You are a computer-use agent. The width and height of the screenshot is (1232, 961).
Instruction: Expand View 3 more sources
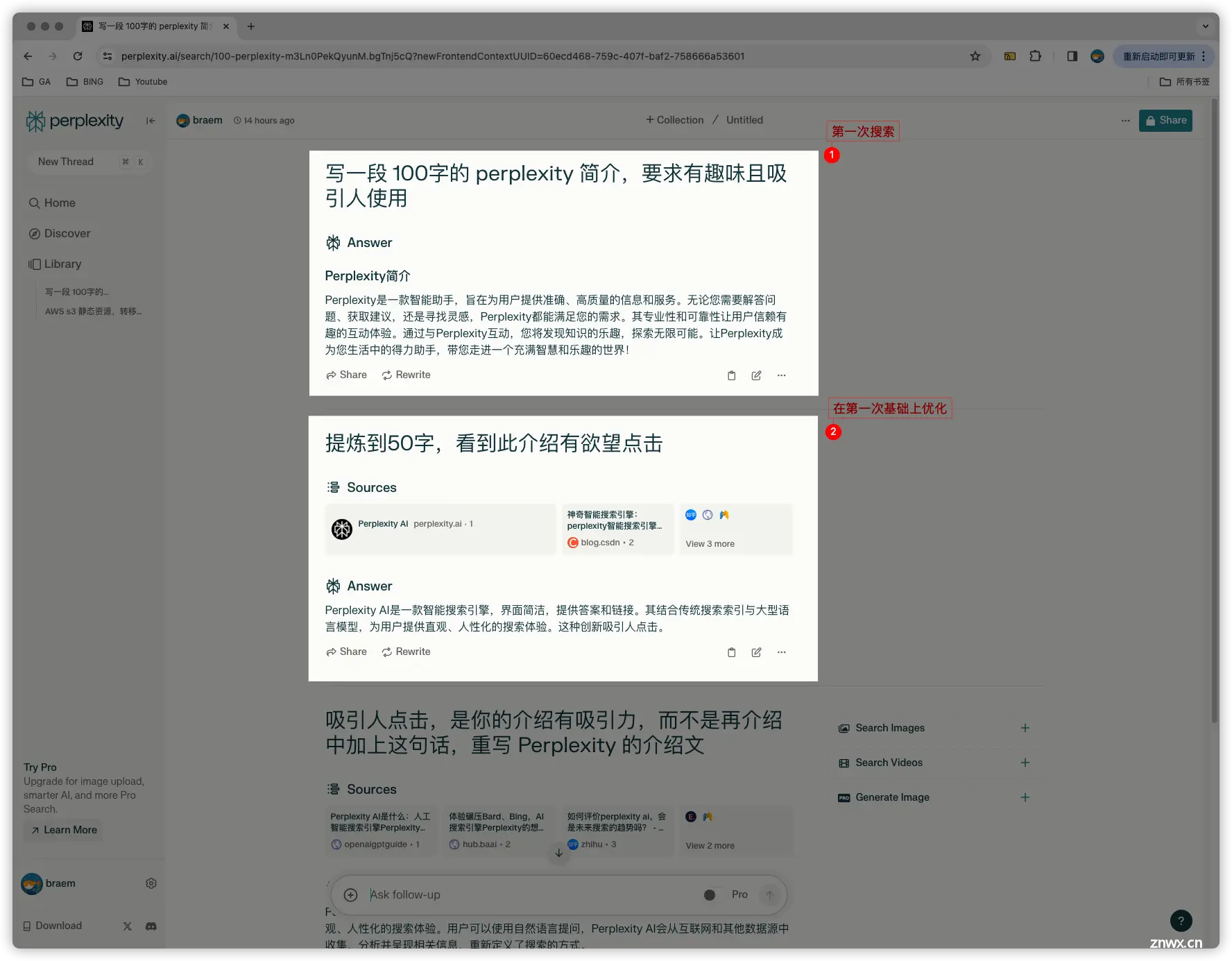click(x=735, y=529)
